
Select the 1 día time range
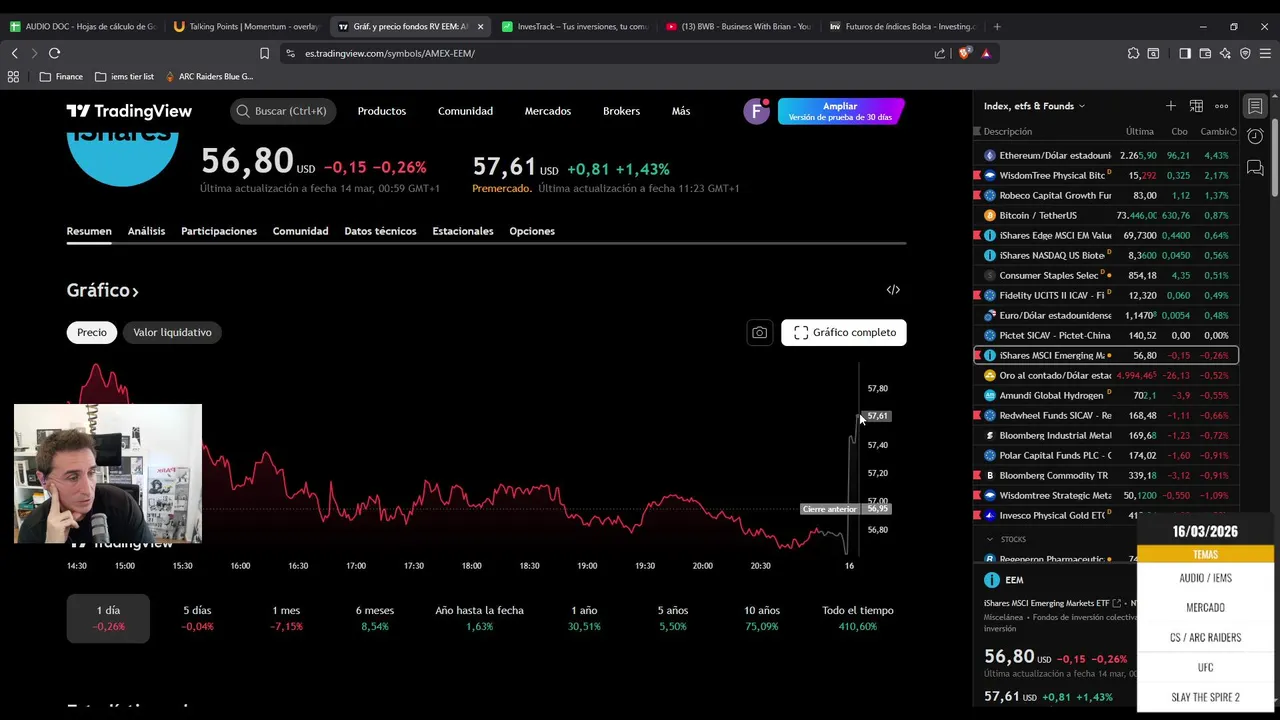tap(108, 618)
